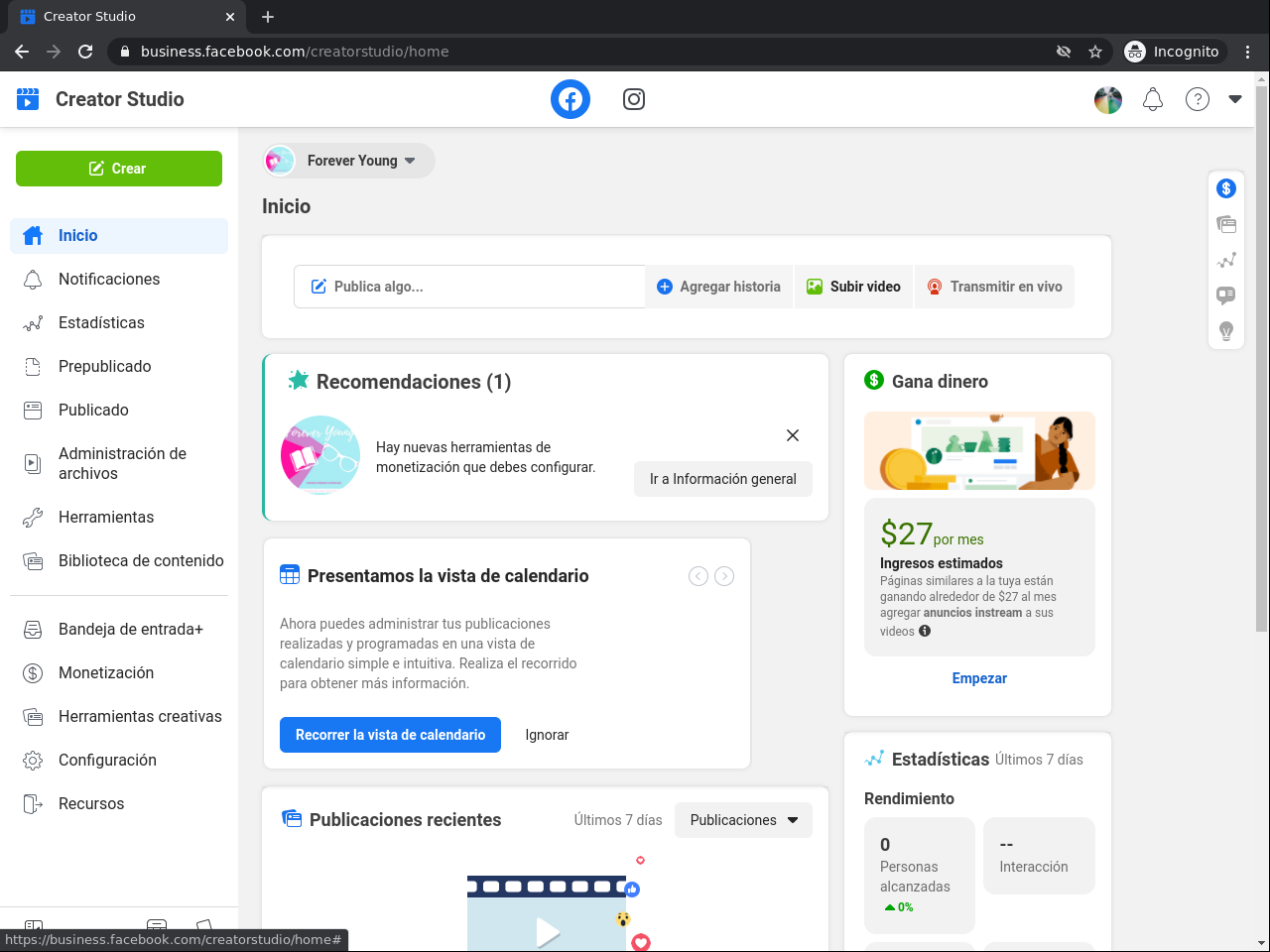Expand the Publicaciones dropdown filter
Screen dimensions: 1270x952
743,820
